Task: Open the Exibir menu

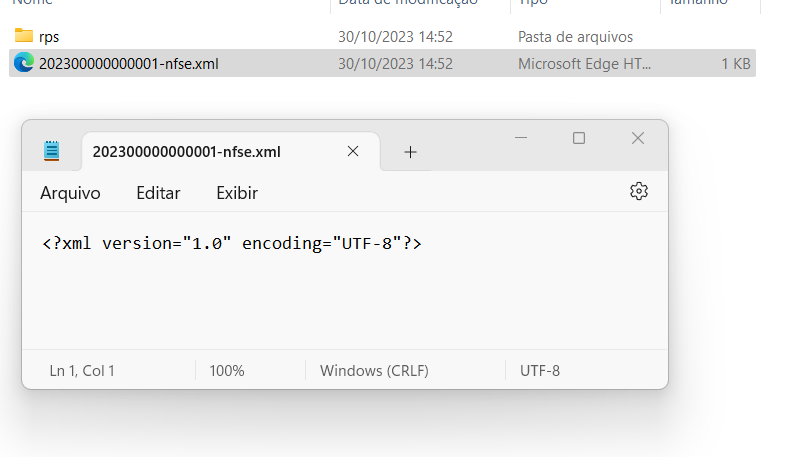Action: (x=237, y=193)
